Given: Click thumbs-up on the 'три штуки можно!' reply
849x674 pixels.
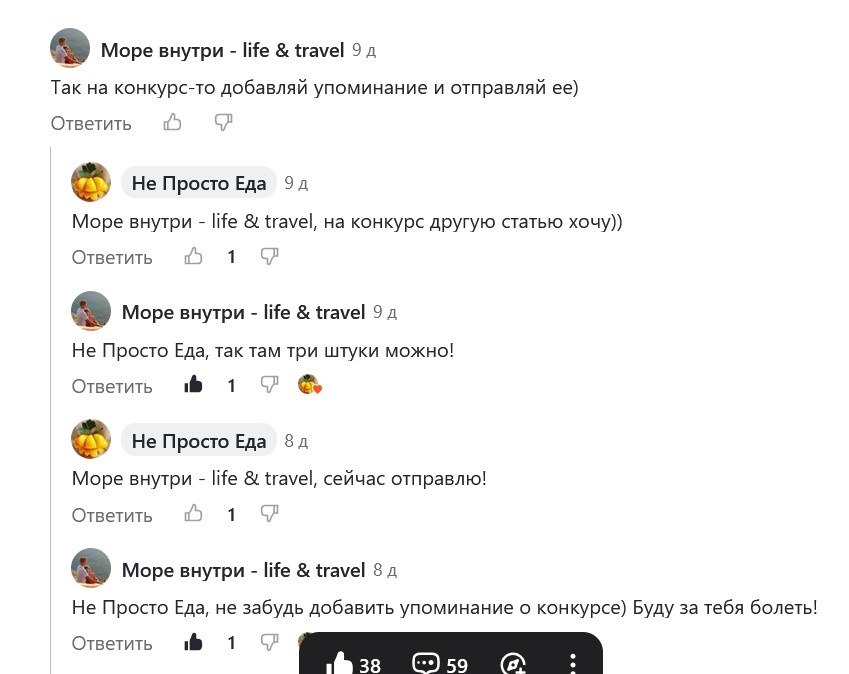Looking at the screenshot, I should click(x=193, y=385).
